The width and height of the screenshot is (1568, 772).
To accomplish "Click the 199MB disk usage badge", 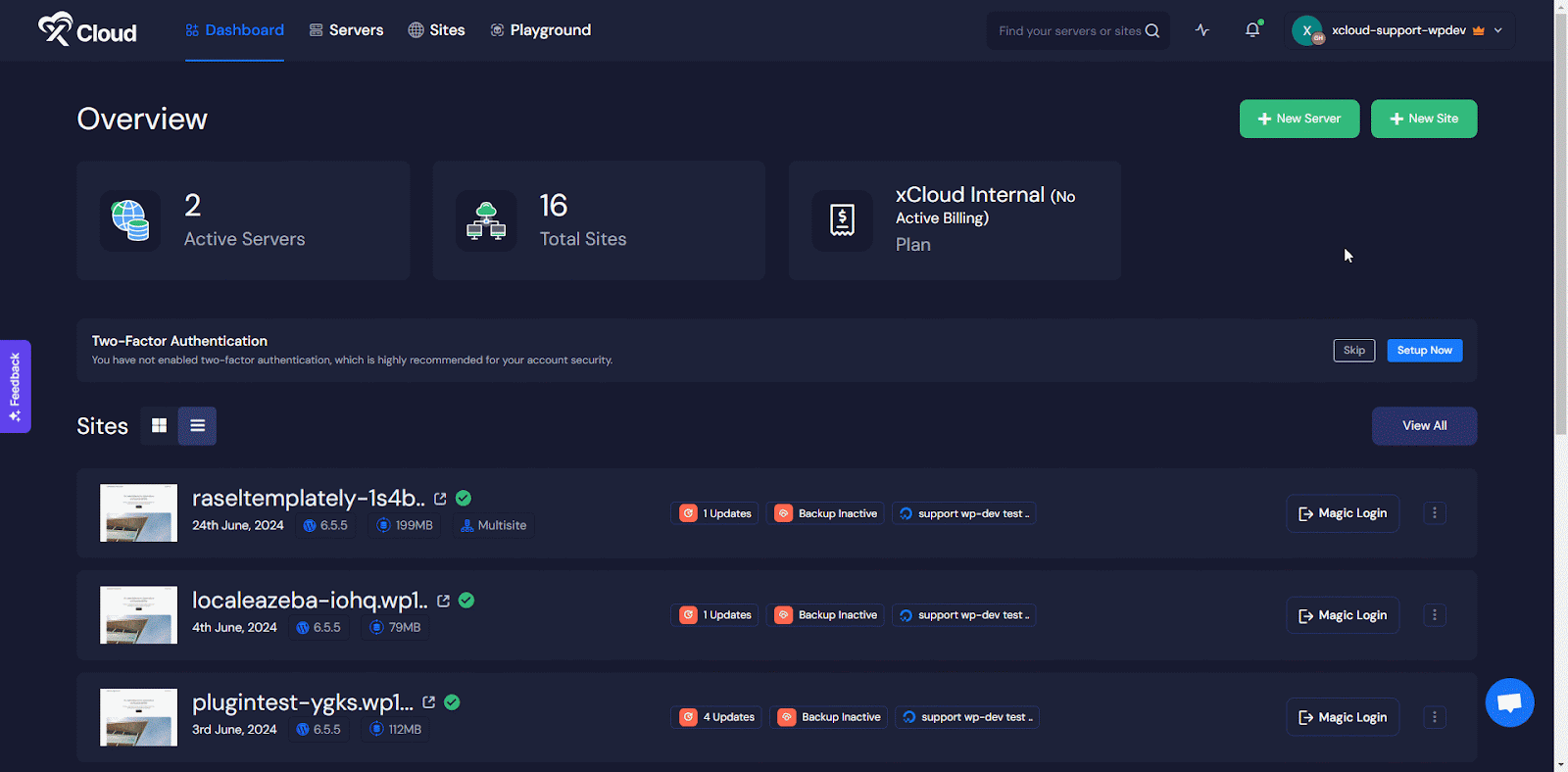I will tap(405, 525).
